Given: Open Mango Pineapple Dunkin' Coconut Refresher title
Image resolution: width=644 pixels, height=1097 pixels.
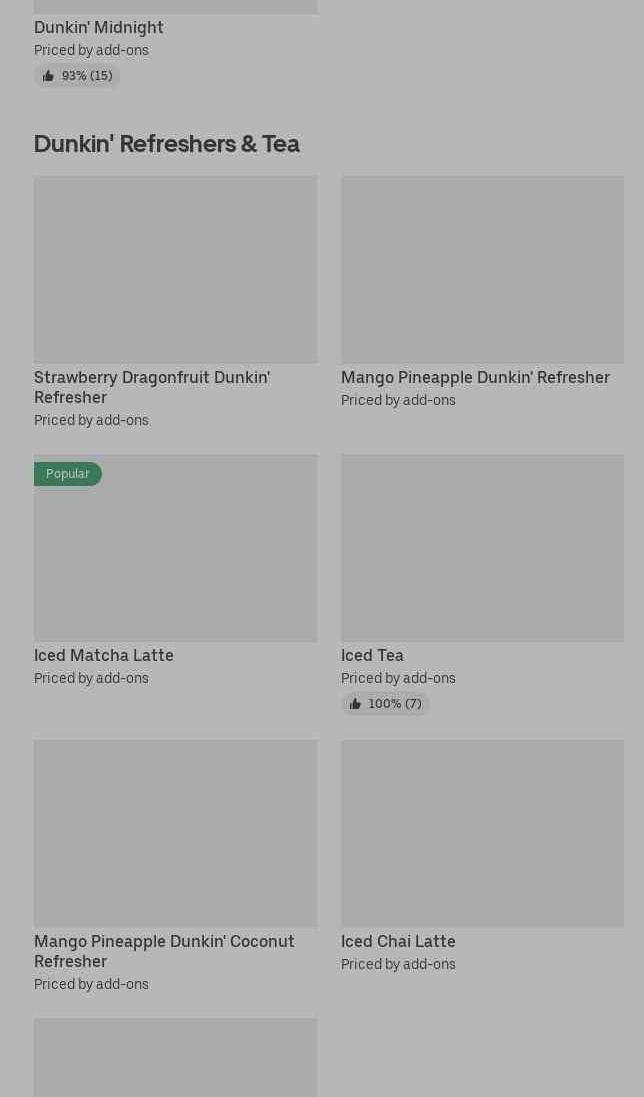Looking at the screenshot, I should click(x=164, y=951).
